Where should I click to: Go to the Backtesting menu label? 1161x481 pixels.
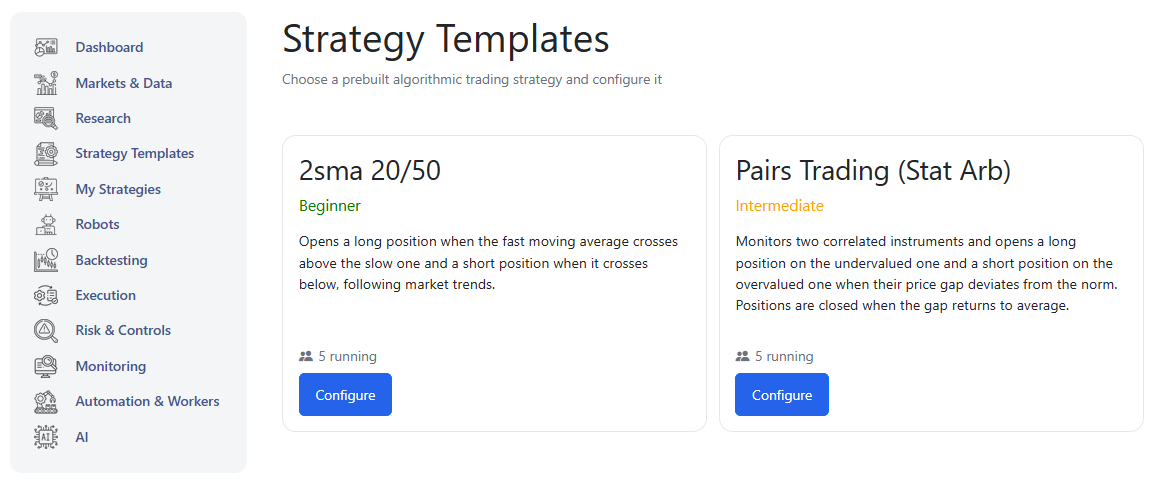click(x=111, y=260)
